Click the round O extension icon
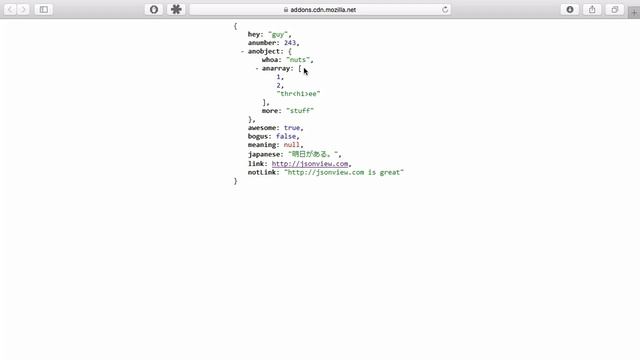Image resolution: width=640 pixels, height=360 pixels. point(154,9)
